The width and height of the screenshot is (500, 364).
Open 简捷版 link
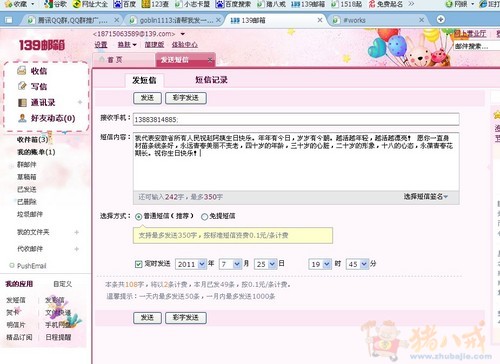154,45
